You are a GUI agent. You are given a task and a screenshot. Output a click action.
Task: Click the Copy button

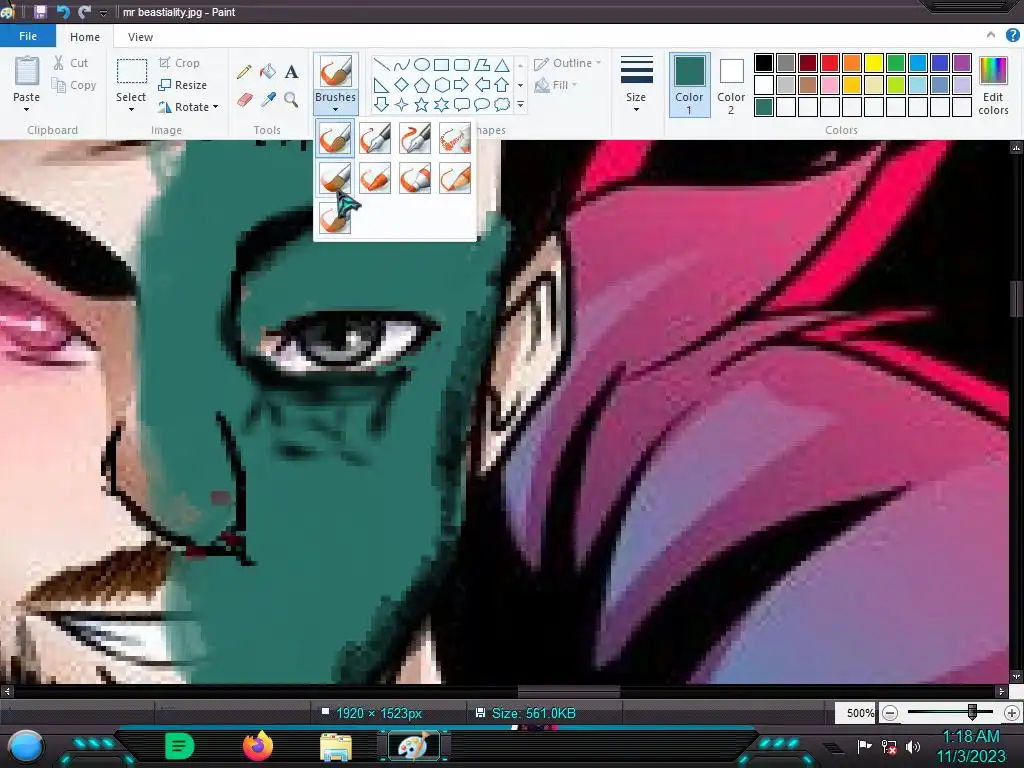(x=74, y=85)
